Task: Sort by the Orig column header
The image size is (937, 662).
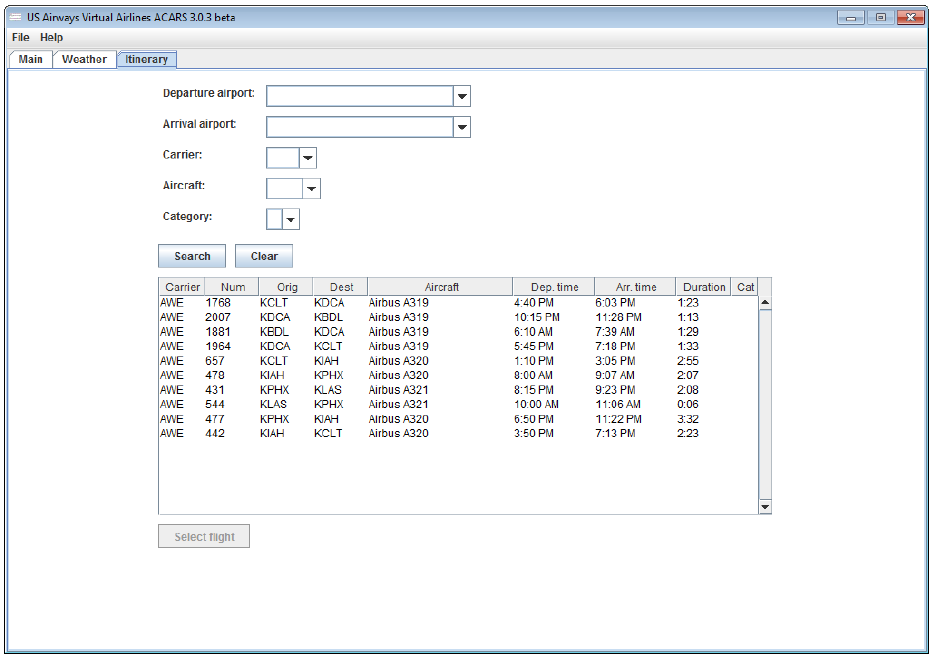Action: (x=287, y=287)
